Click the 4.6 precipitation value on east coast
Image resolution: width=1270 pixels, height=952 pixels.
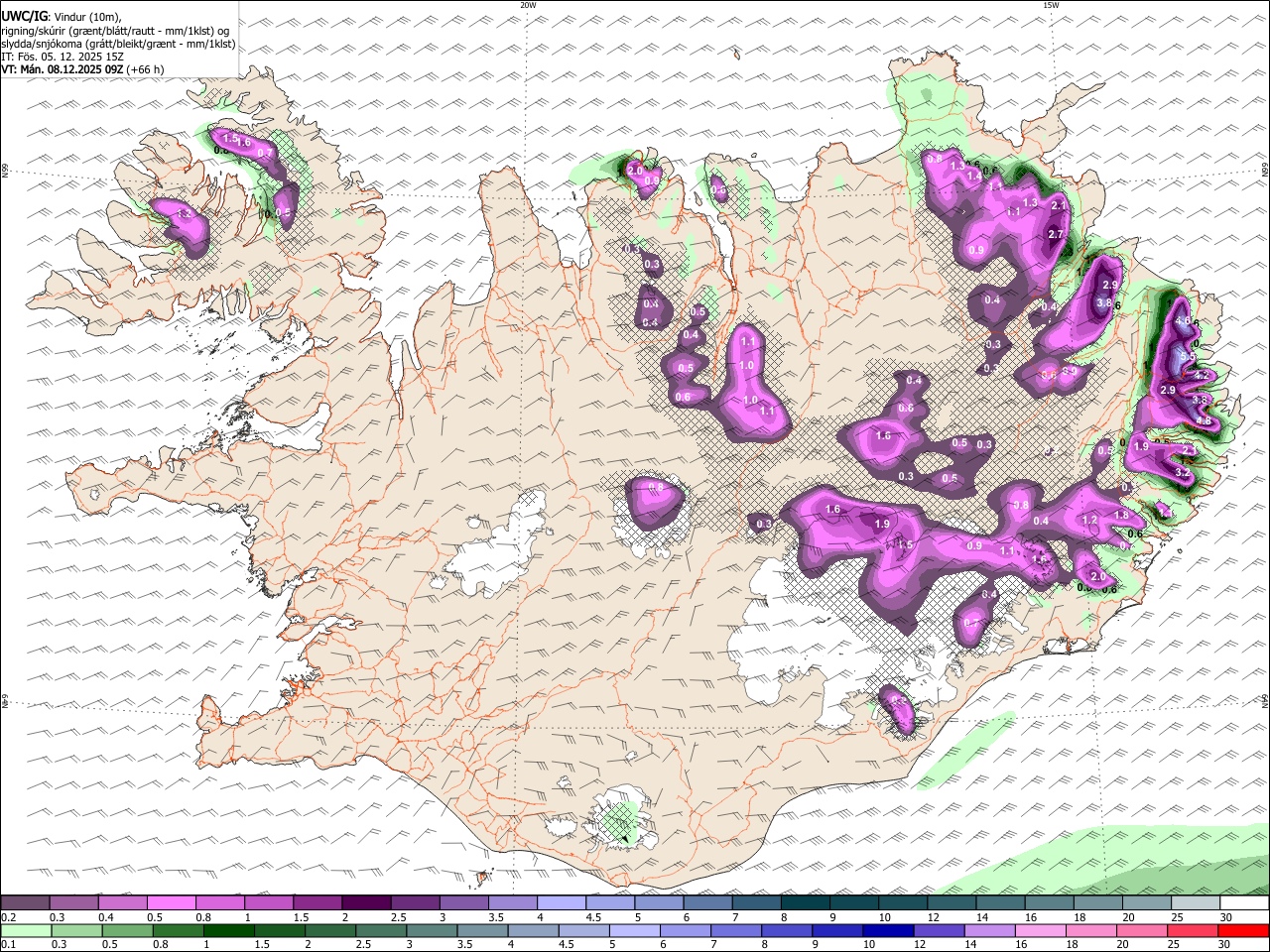pos(1183,320)
